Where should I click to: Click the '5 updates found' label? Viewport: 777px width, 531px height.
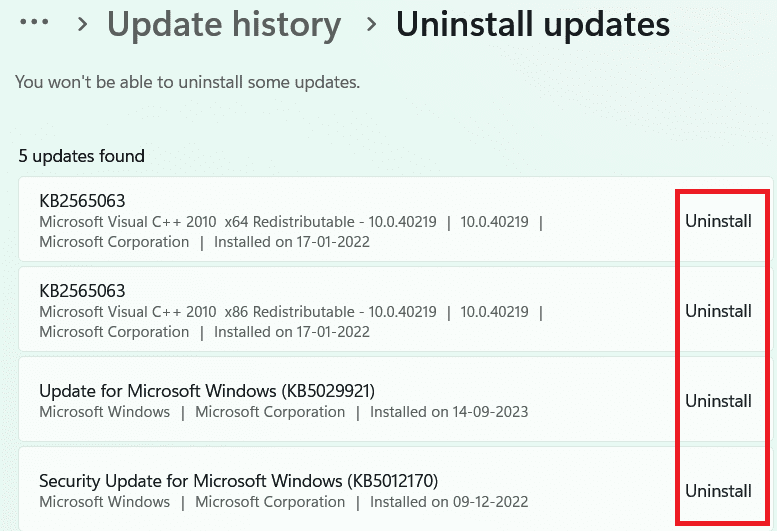82,156
